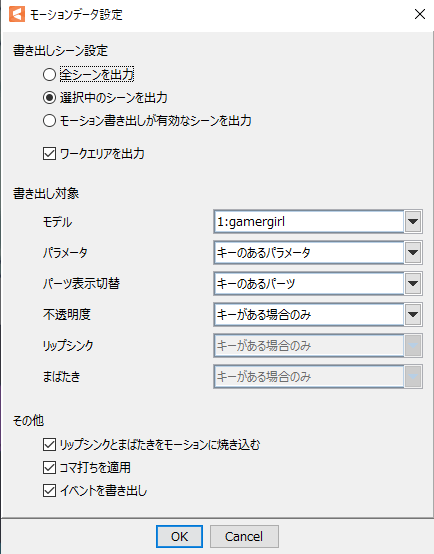
Task: Confirm settings with OK button
Action: click(179, 536)
